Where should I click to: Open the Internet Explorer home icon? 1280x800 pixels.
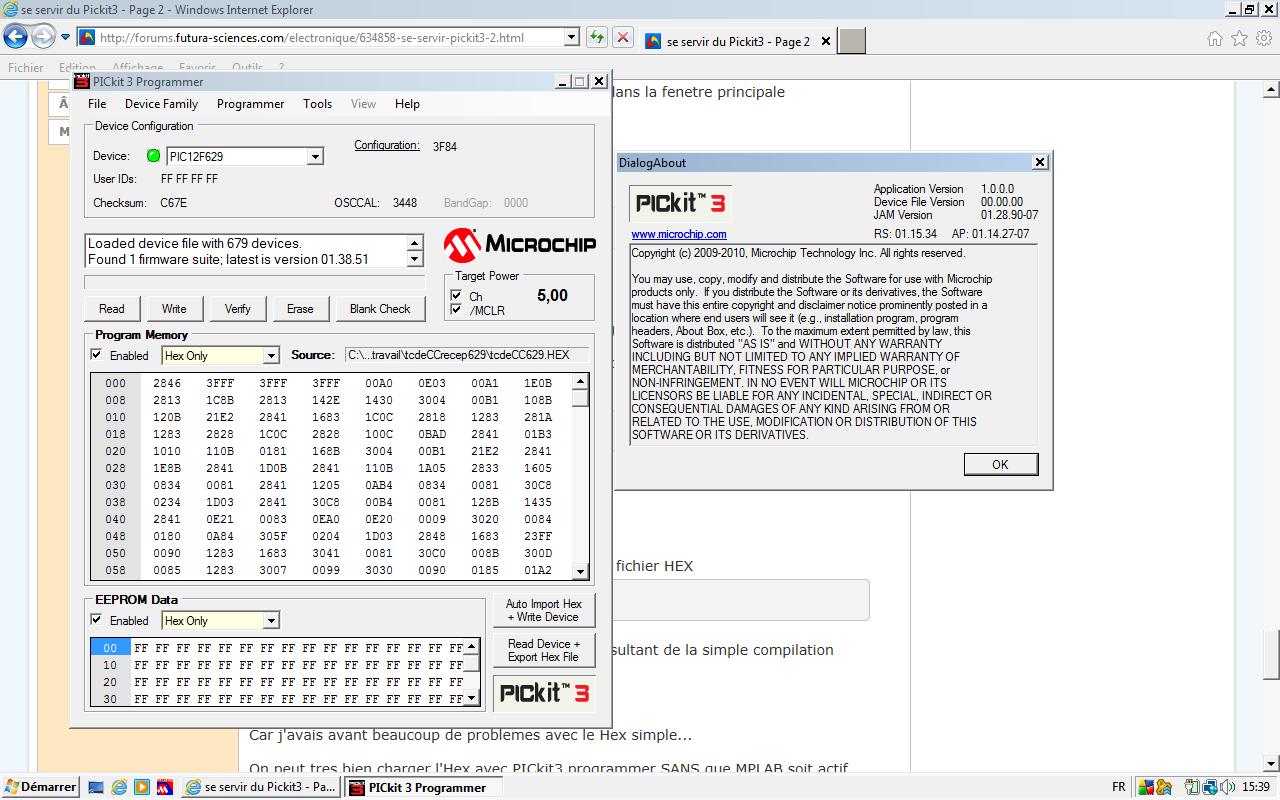(1215, 39)
